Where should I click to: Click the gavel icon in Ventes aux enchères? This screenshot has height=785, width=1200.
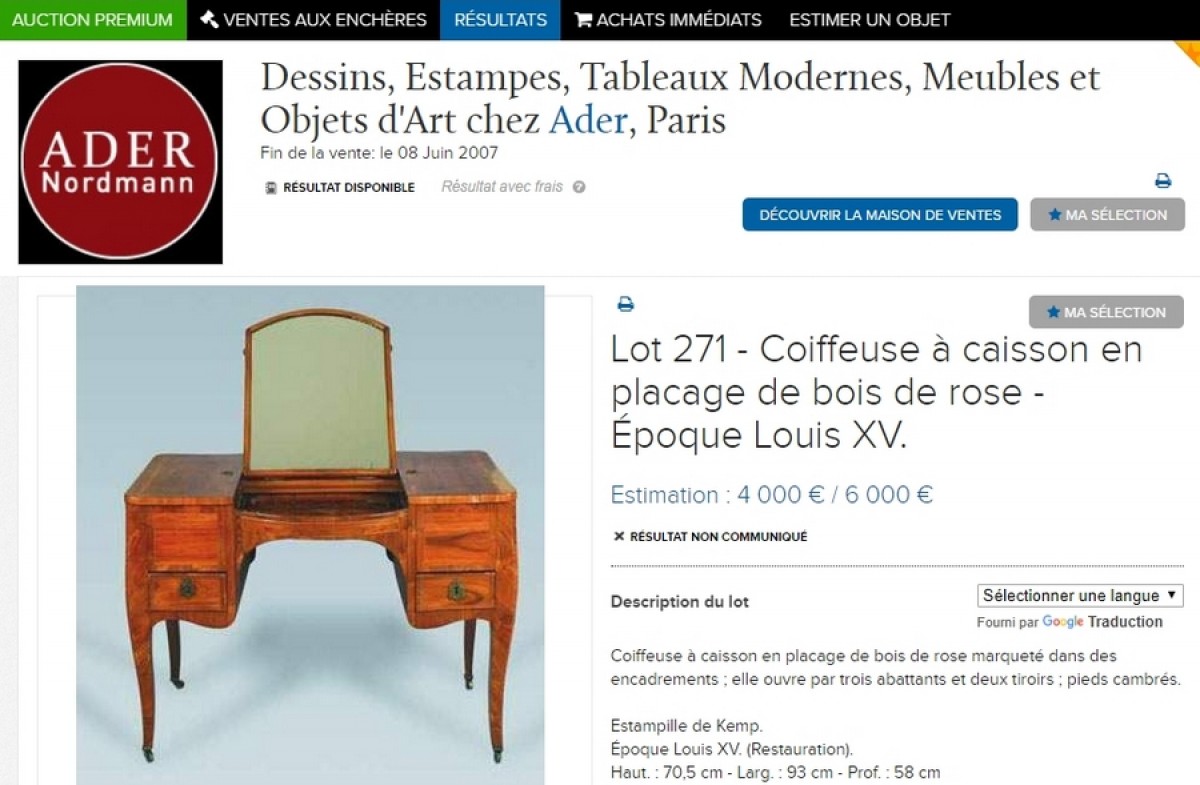pos(209,19)
